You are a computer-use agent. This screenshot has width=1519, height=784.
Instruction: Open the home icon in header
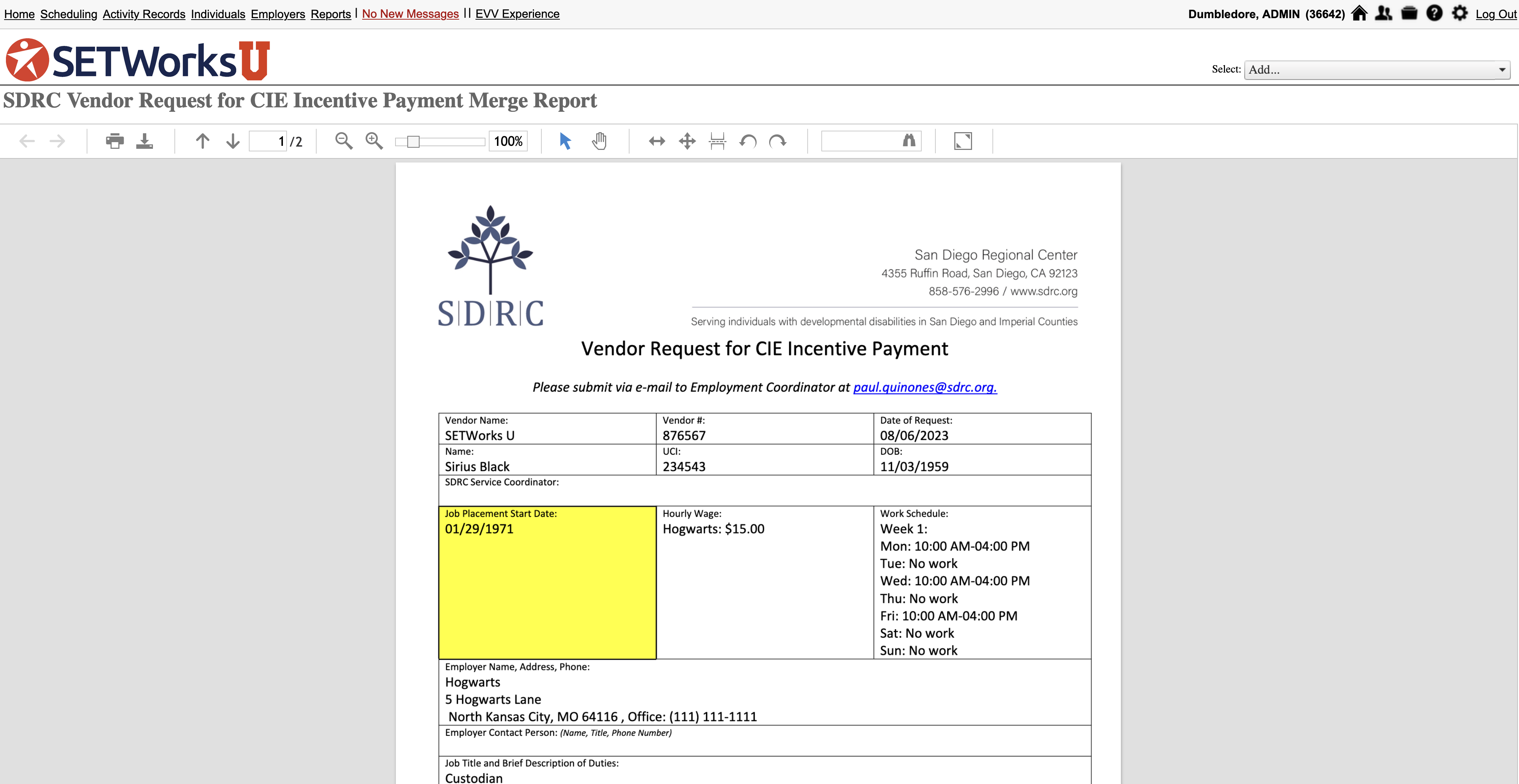point(1359,13)
